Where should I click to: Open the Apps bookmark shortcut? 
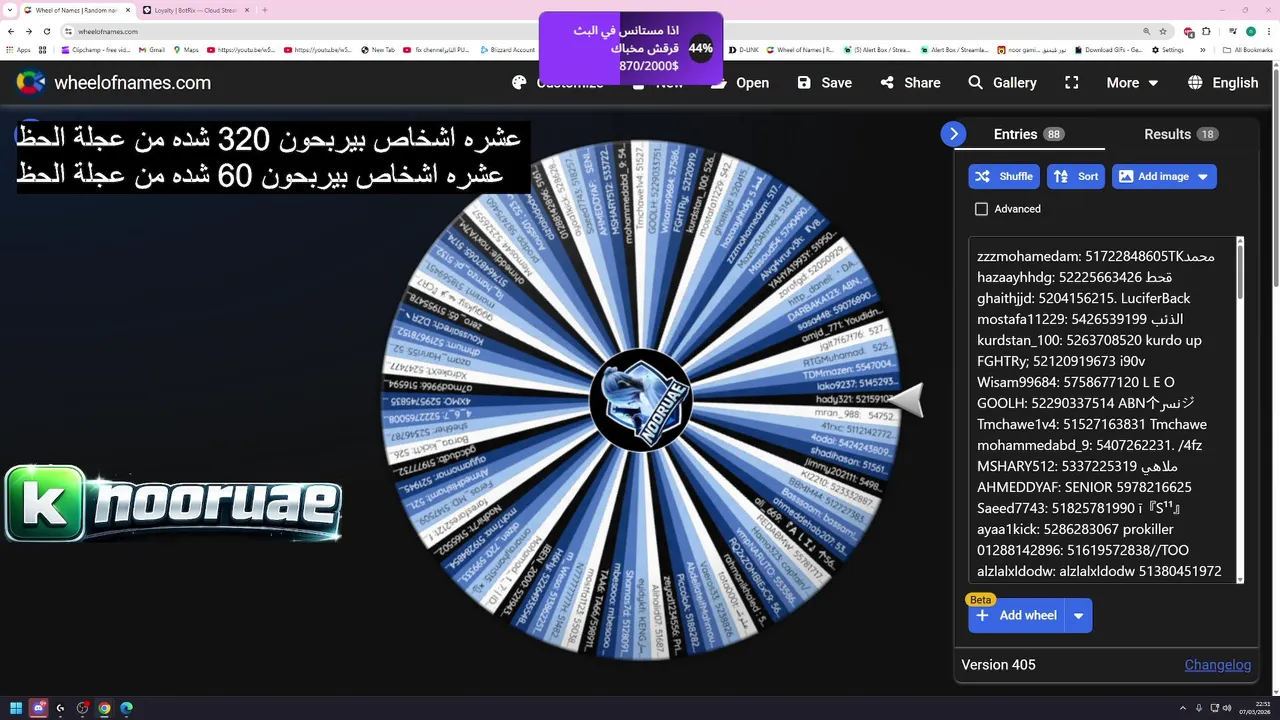point(18,50)
